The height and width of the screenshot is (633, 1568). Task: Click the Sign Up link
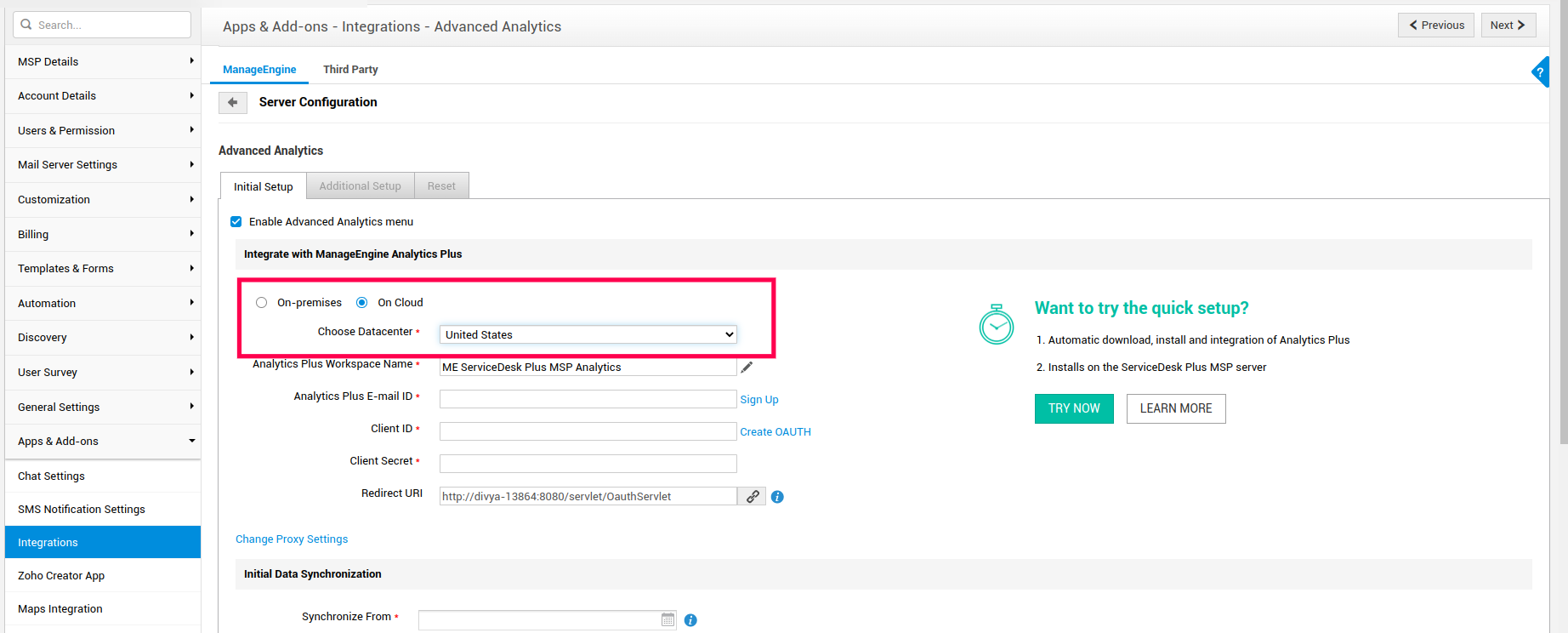pos(759,400)
